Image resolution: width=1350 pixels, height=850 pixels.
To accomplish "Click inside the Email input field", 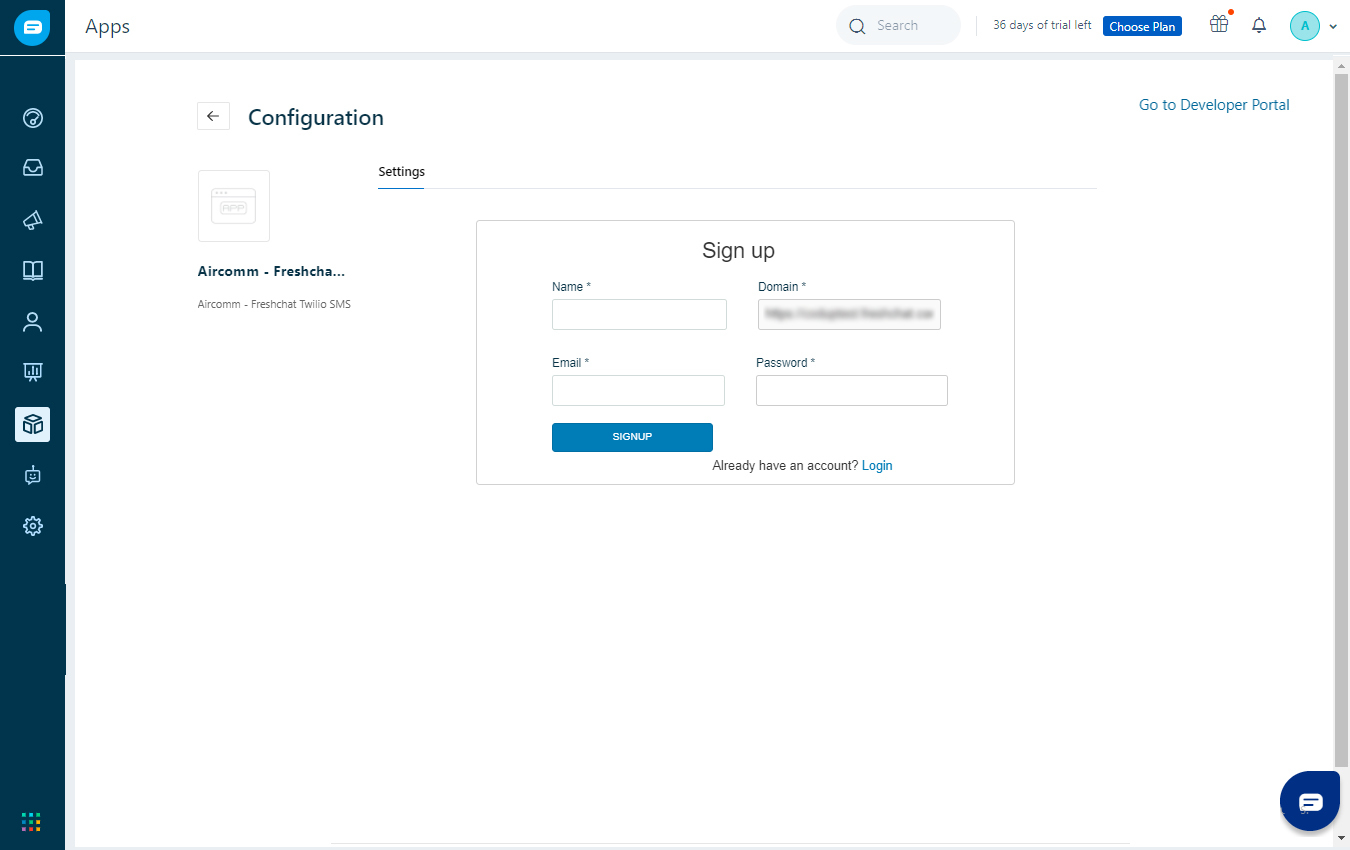I will [638, 390].
